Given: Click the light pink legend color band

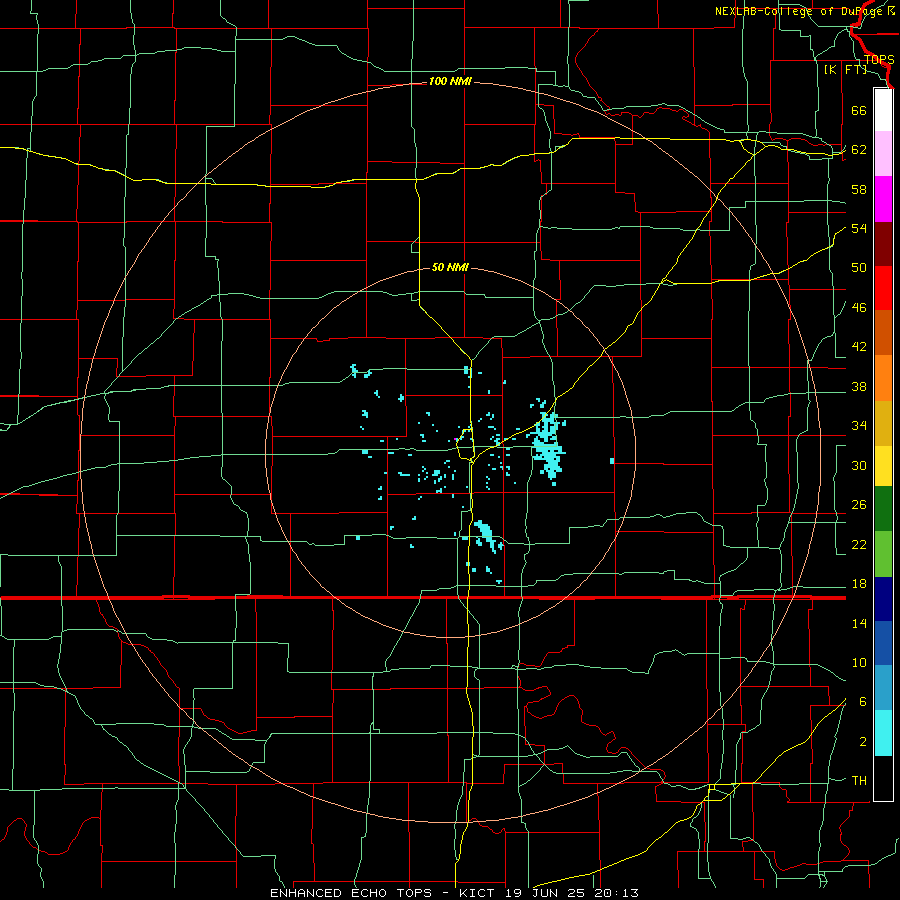Looking at the screenshot, I should click(x=883, y=154).
